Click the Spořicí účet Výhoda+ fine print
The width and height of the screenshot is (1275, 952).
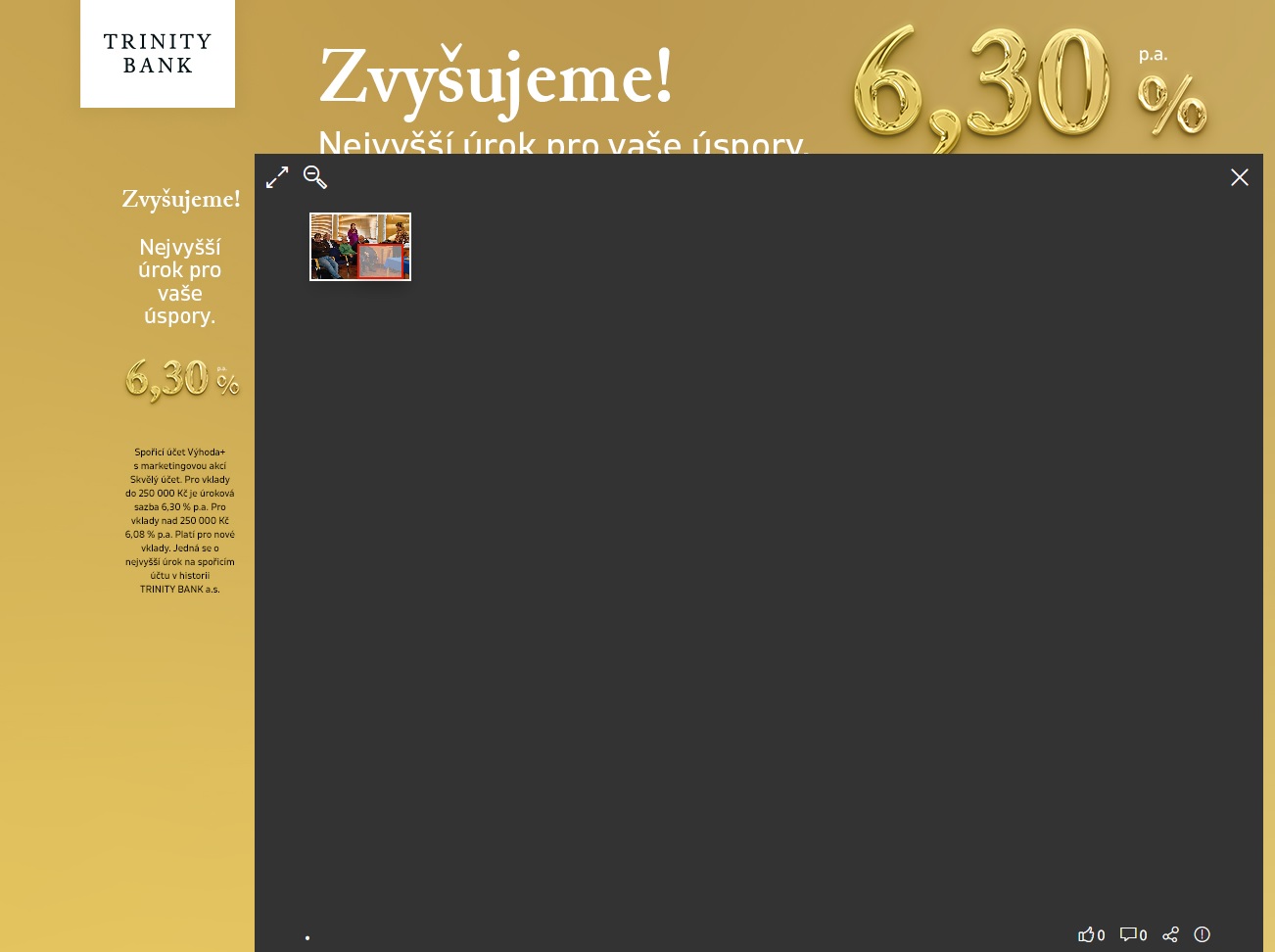point(180,520)
